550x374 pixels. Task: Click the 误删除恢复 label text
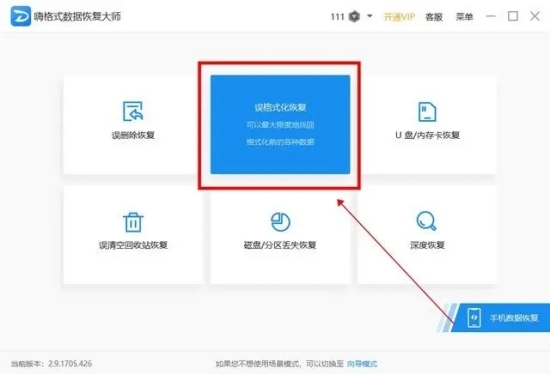133,135
